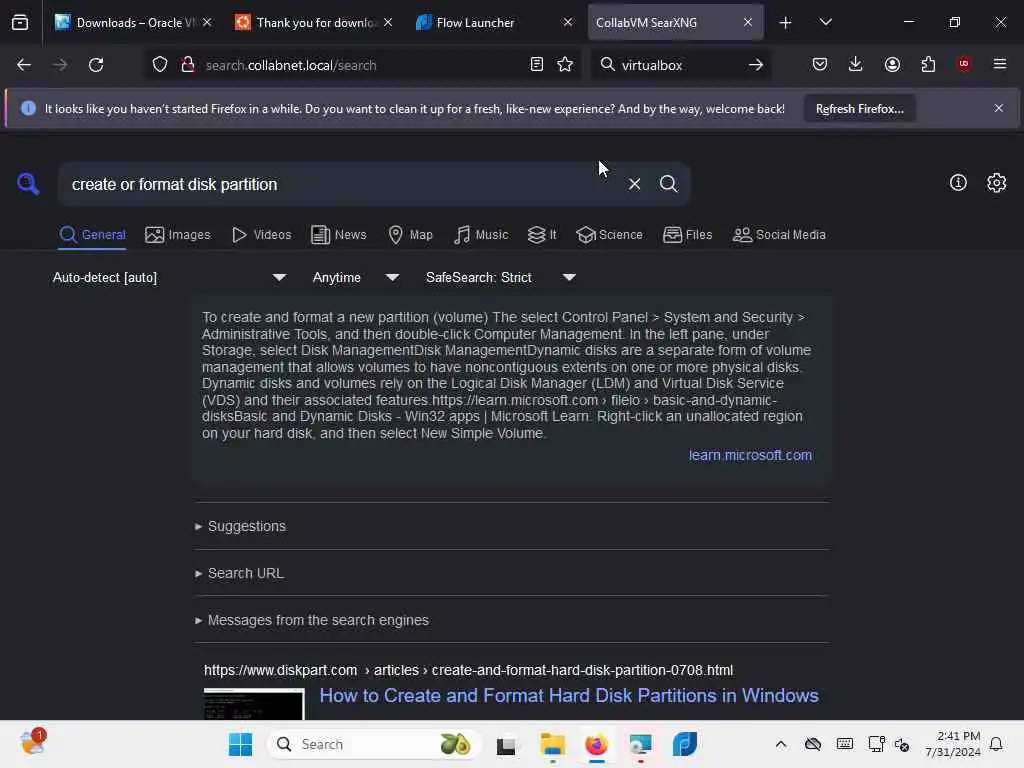Show hidden system tray icons

[x=780, y=744]
